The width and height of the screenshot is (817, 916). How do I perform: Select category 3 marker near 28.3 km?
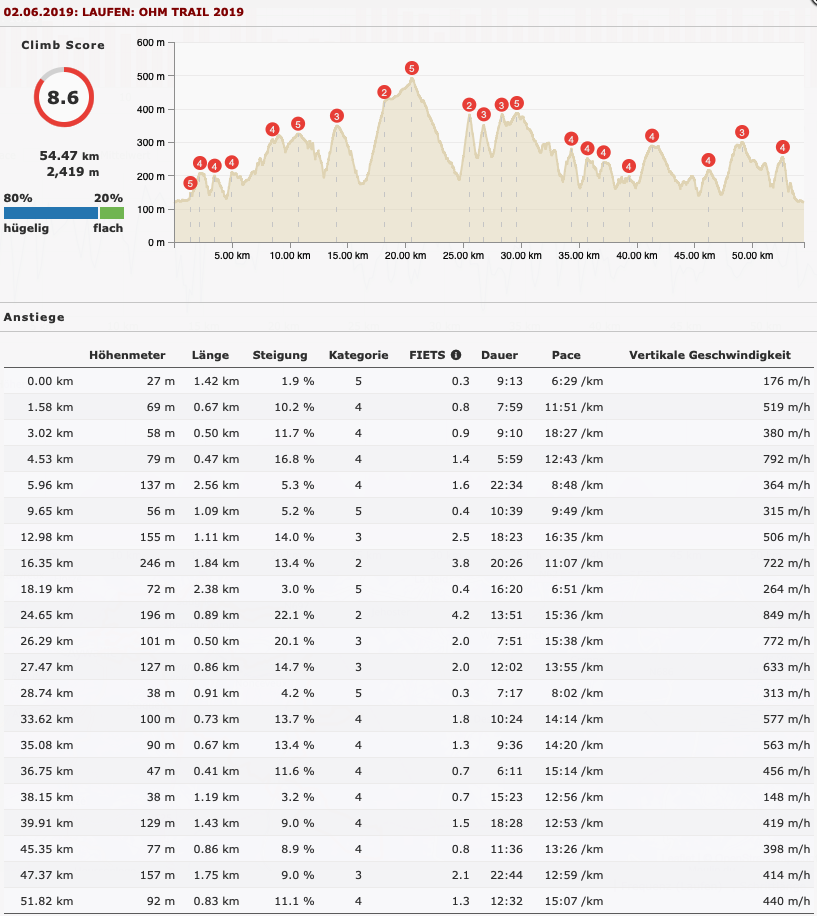pos(501,105)
